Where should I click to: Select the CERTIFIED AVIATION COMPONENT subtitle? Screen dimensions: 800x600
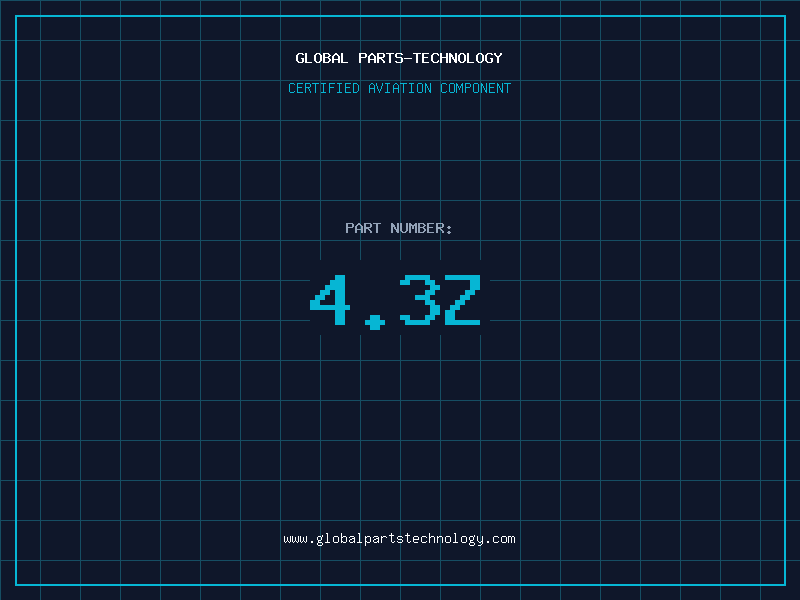(399, 88)
